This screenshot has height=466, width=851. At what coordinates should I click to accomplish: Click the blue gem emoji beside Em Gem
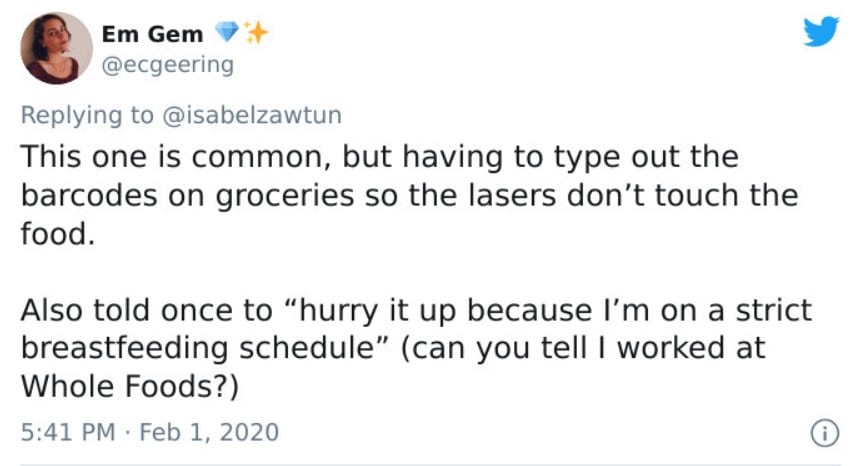(x=226, y=32)
